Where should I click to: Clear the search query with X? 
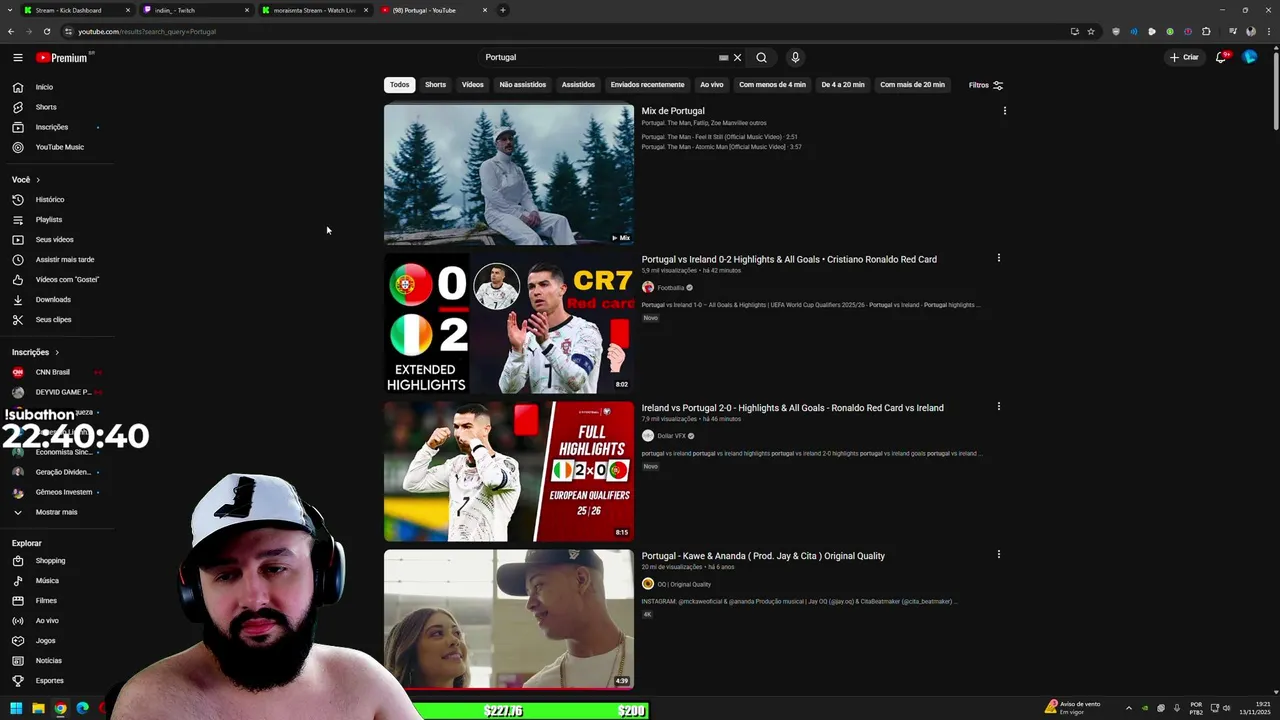pyautogui.click(x=738, y=57)
